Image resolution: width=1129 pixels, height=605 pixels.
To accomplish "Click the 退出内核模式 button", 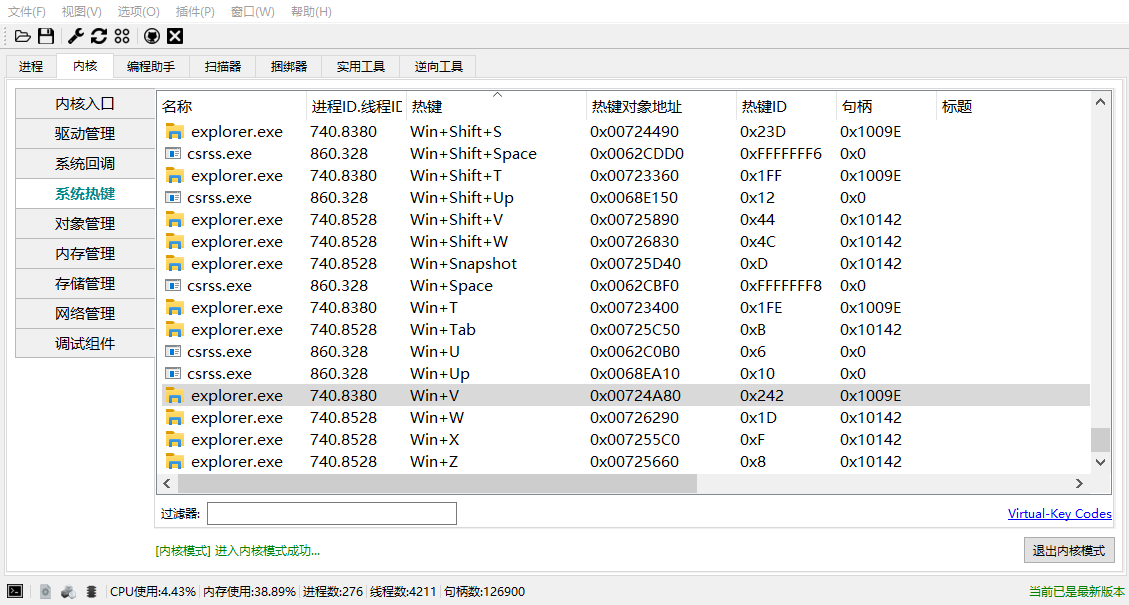I will point(1069,550).
